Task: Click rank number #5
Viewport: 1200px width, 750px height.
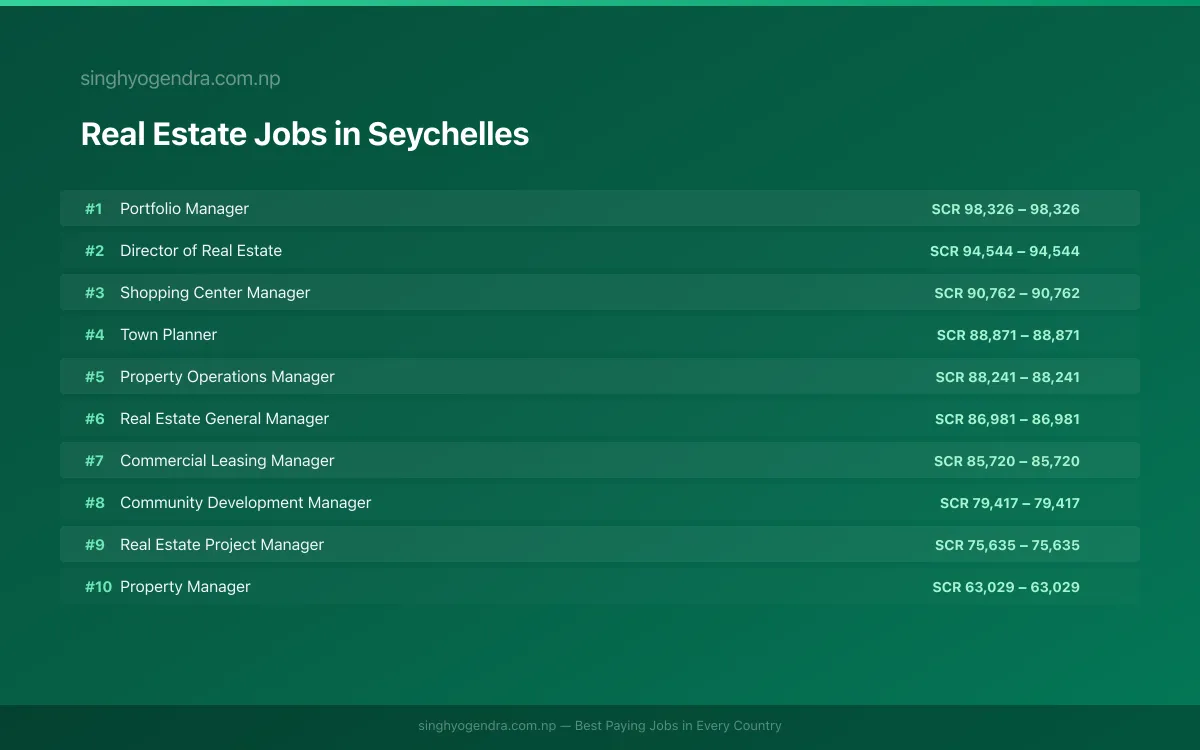Action: 94,377
